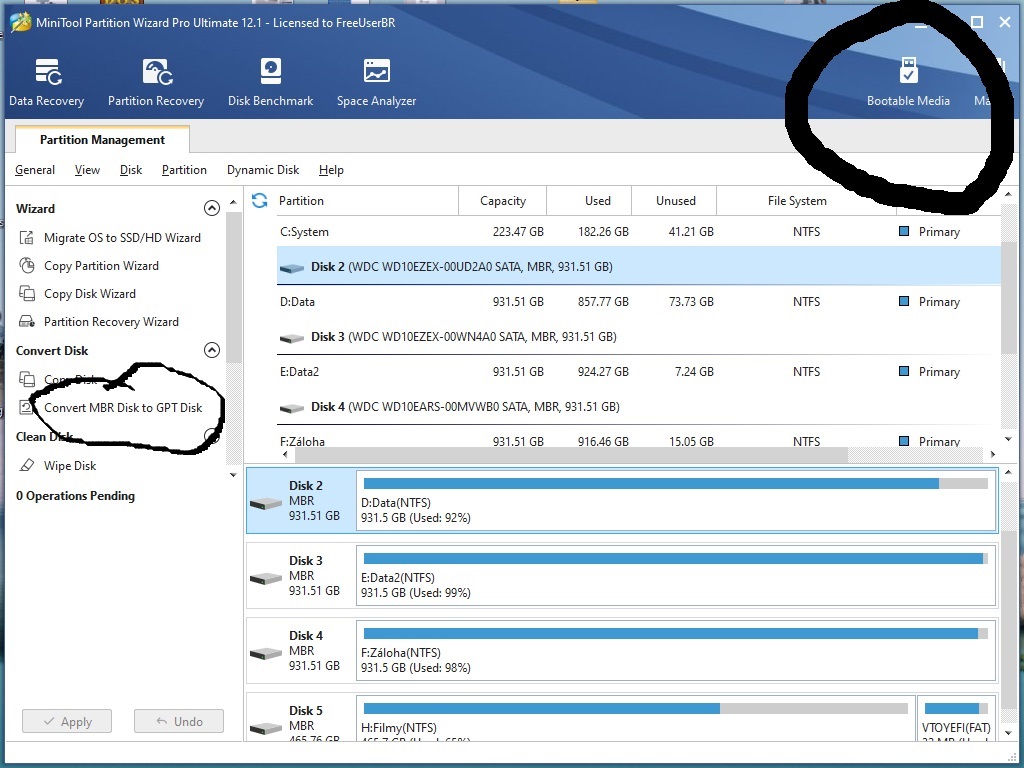1024x768 pixels.
Task: Click the Apply button
Action: coord(67,721)
